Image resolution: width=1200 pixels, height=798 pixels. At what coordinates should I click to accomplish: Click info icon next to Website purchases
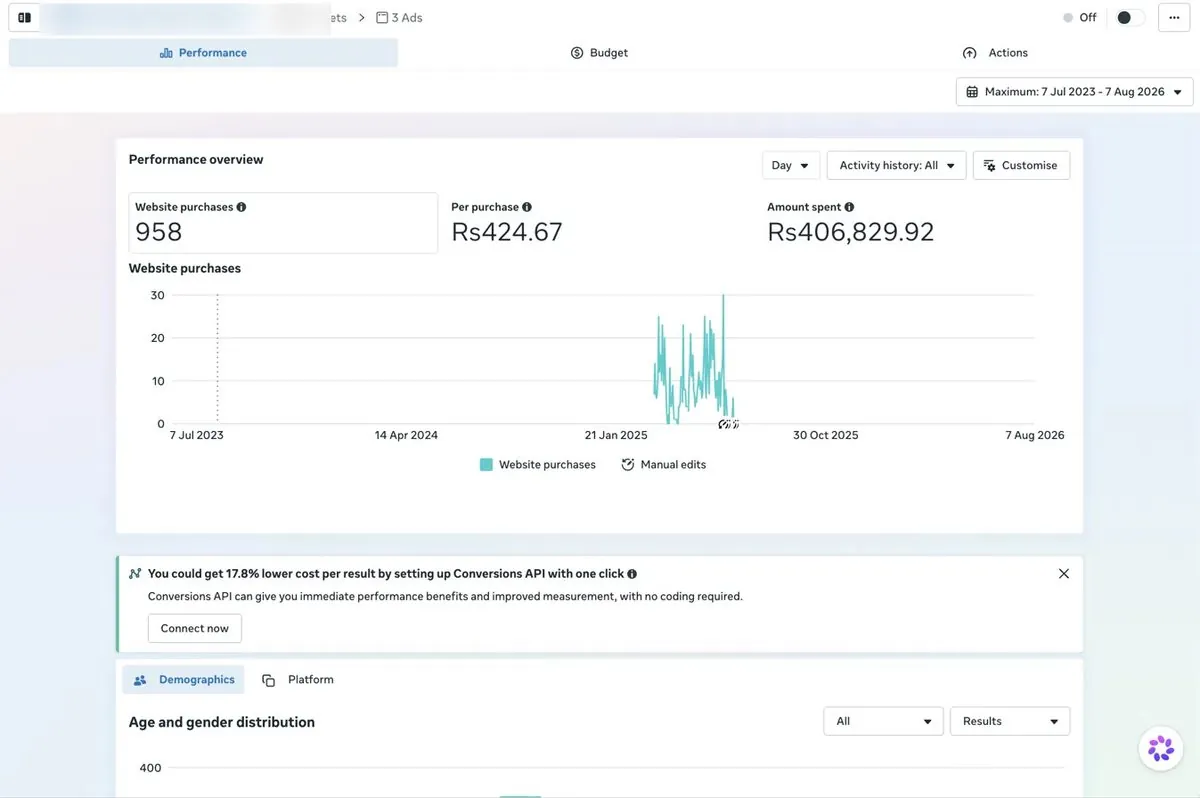click(x=241, y=207)
